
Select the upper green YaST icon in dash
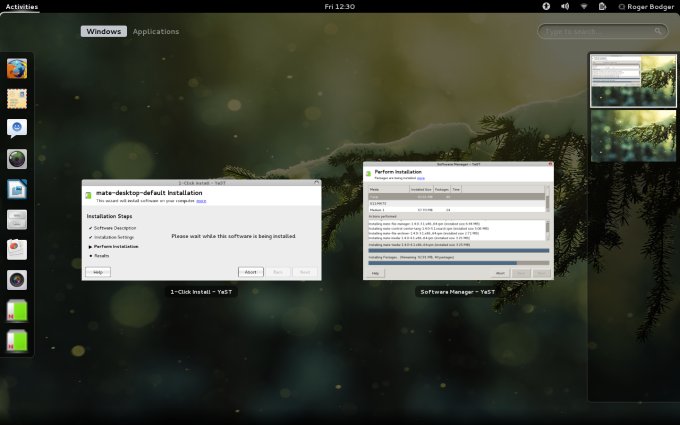click(x=17, y=311)
